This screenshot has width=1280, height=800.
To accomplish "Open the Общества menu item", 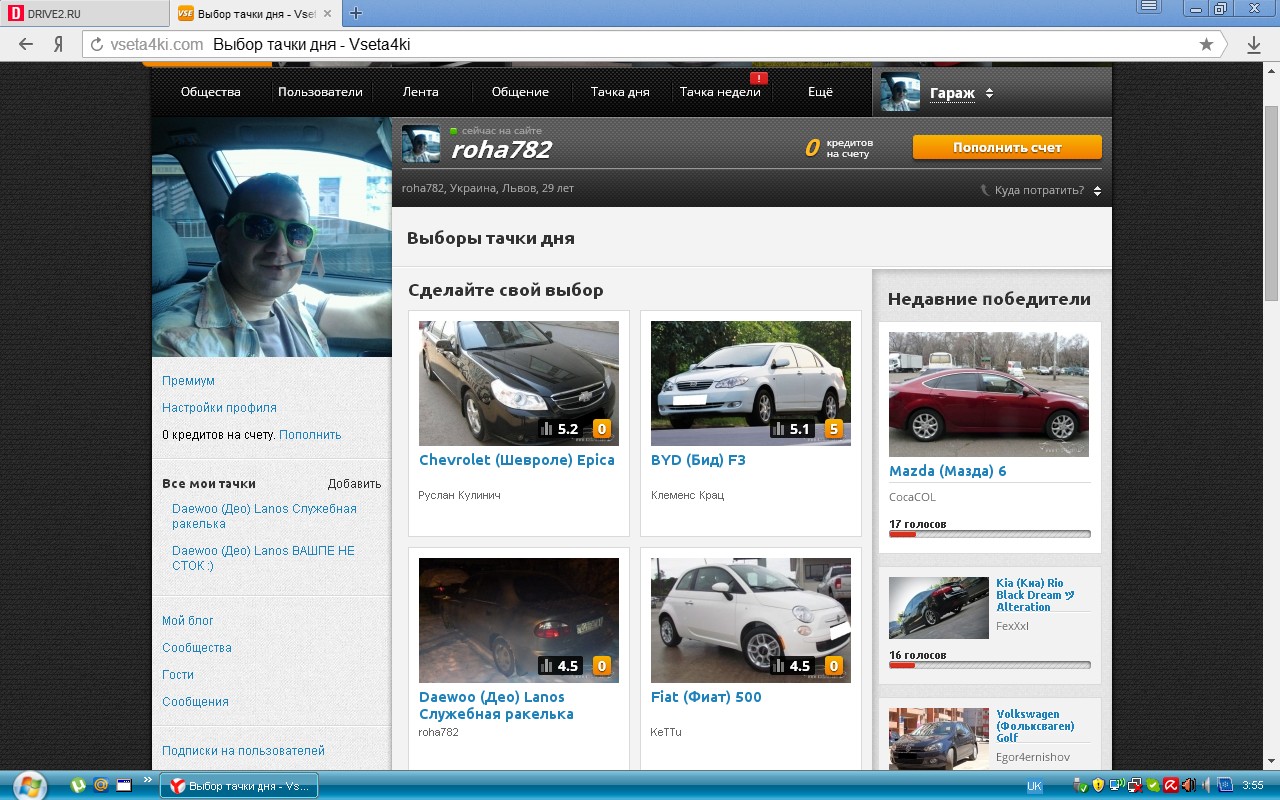I will click(211, 92).
